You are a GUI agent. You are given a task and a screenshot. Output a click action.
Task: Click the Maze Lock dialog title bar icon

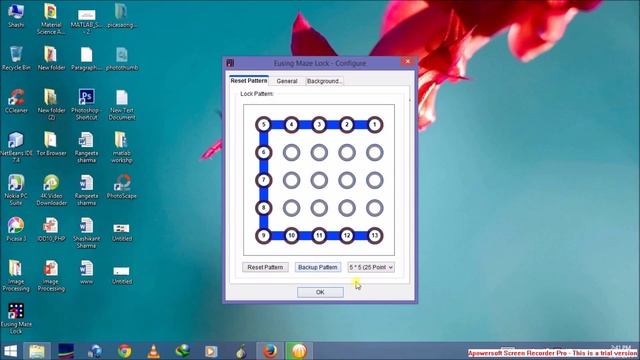coord(230,63)
